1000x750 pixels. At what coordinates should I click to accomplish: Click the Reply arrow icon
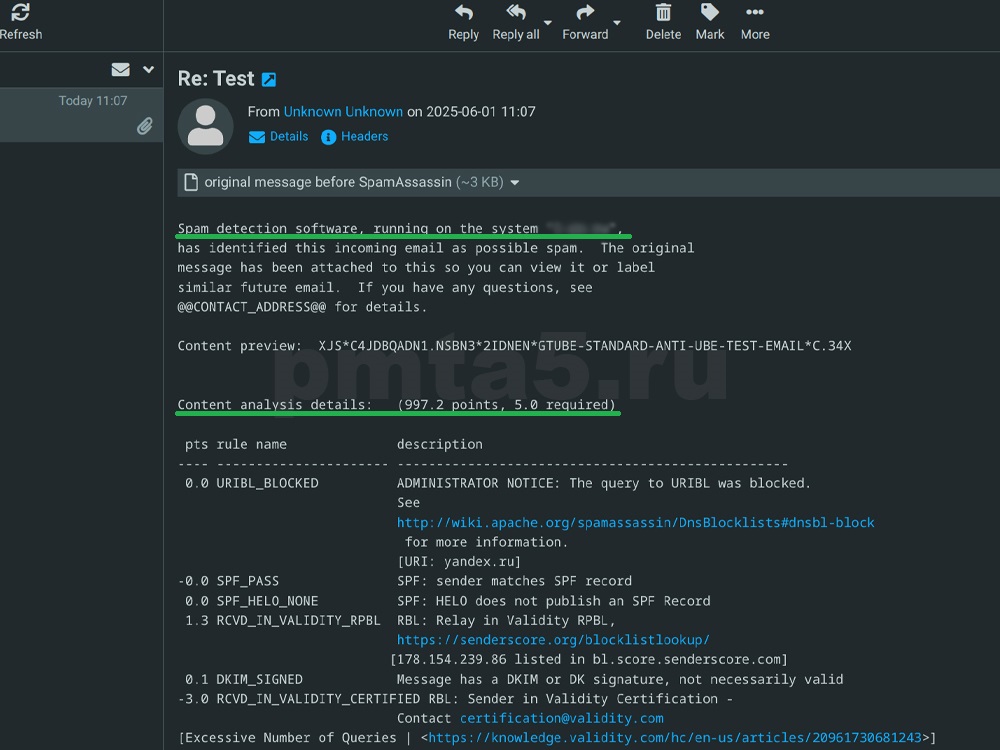tap(464, 12)
